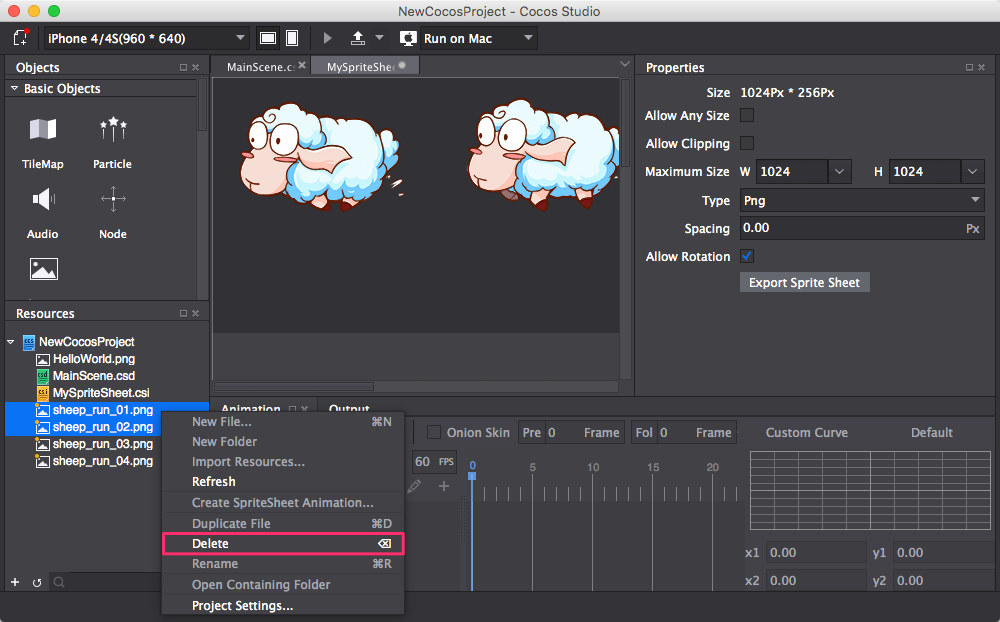Choose New File from context menu
Viewport: 1000px width, 622px height.
pyautogui.click(x=283, y=422)
